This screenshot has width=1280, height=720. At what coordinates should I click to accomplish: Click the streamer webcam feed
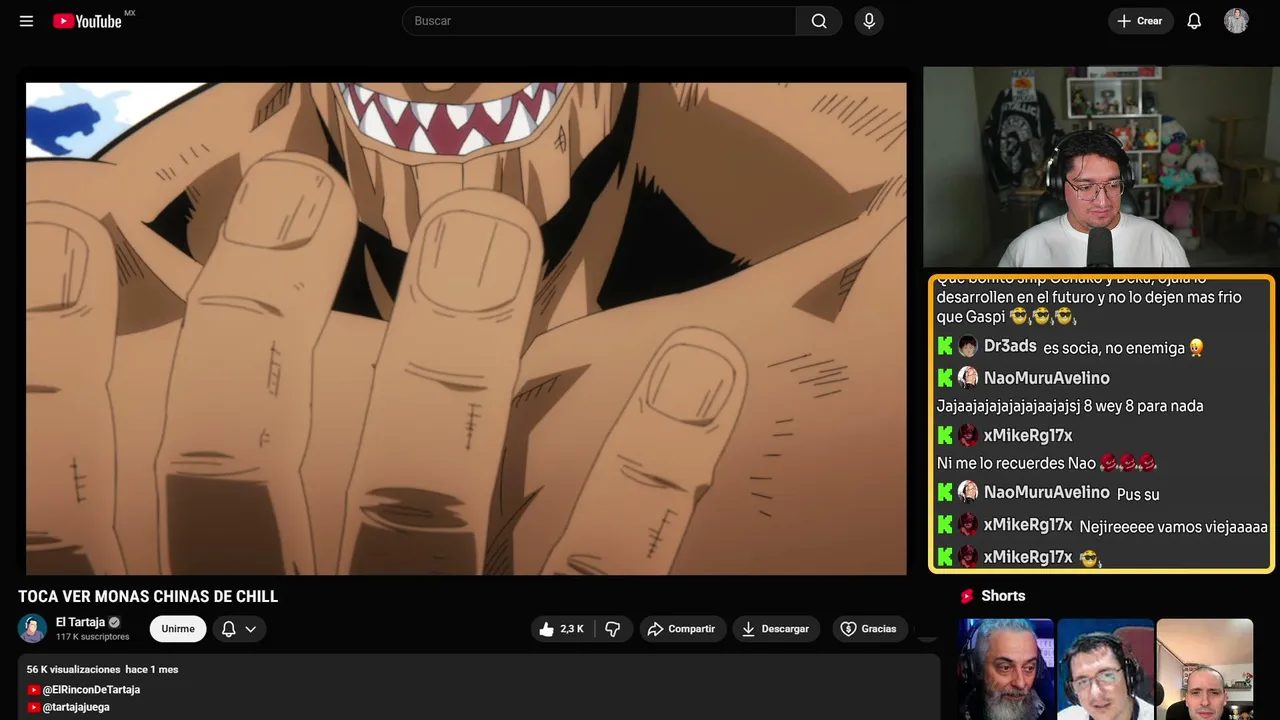(x=1101, y=167)
